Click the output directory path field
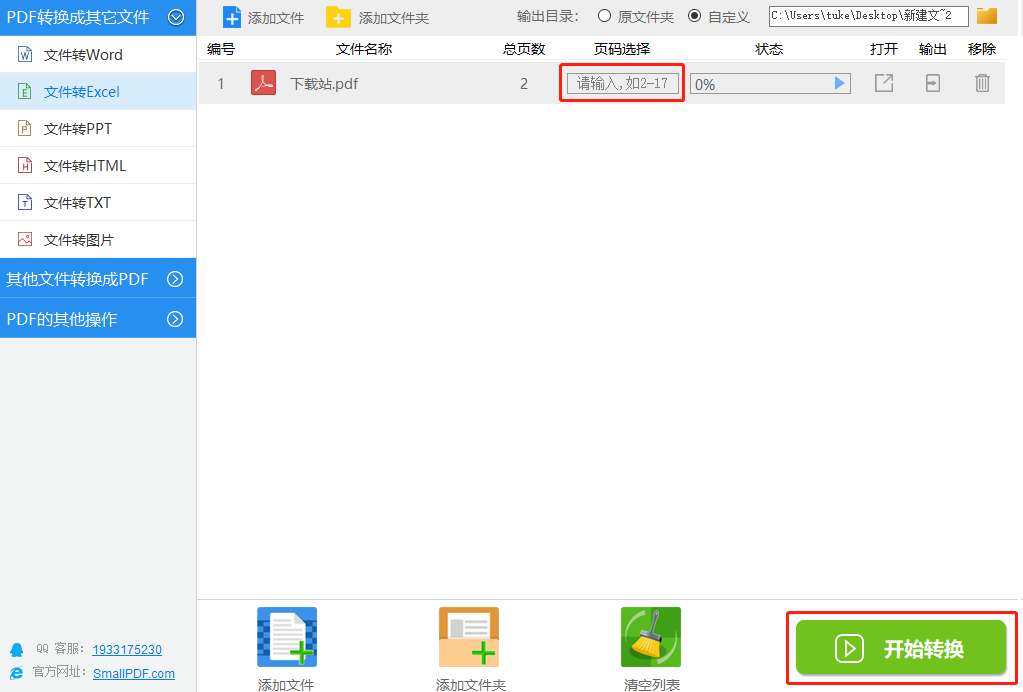The width and height of the screenshot is (1023, 692). coord(868,16)
